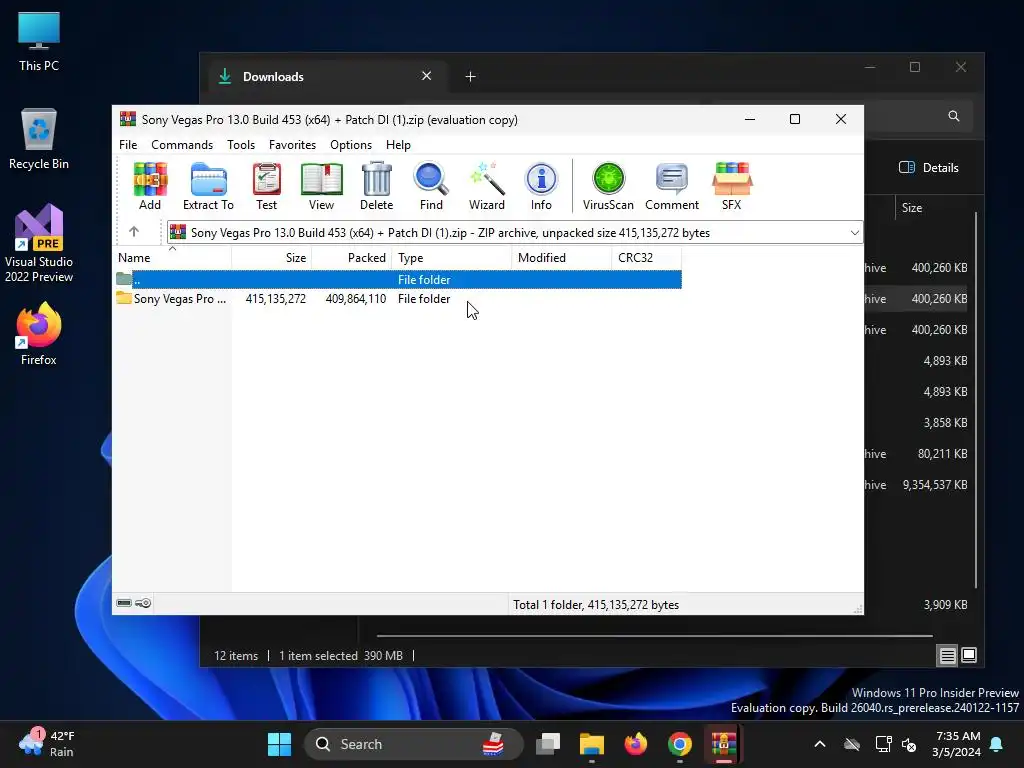The width and height of the screenshot is (1024, 768).
Task: Show hidden system tray icons chevron
Action: pyautogui.click(x=820, y=744)
